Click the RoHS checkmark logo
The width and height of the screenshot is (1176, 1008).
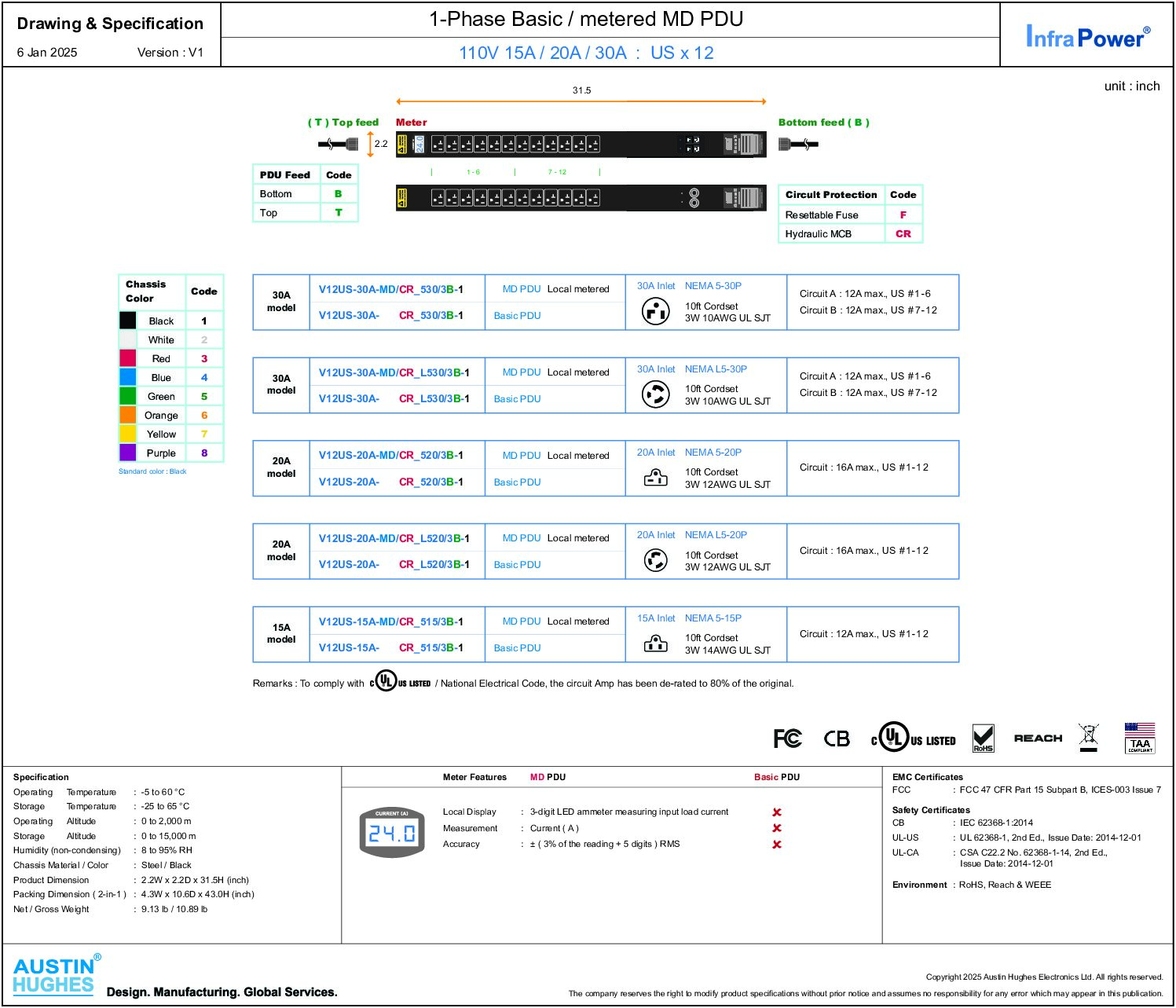983,739
